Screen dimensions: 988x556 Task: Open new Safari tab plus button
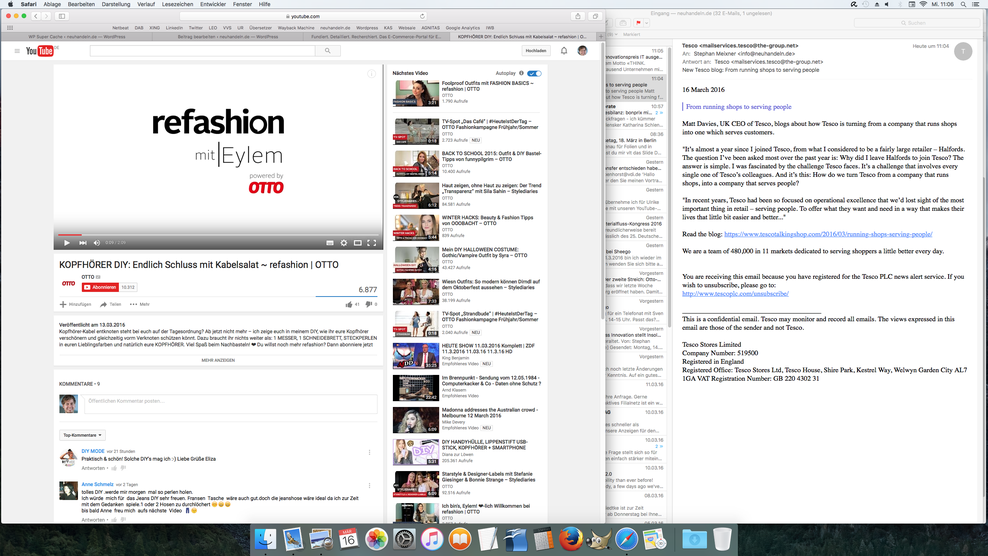[x=600, y=37]
